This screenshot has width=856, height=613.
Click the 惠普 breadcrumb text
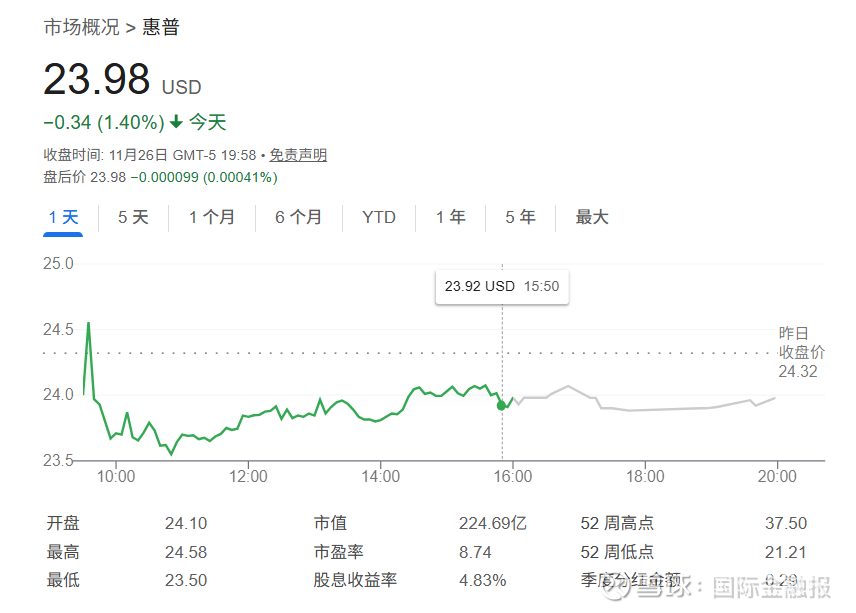pyautogui.click(x=161, y=27)
